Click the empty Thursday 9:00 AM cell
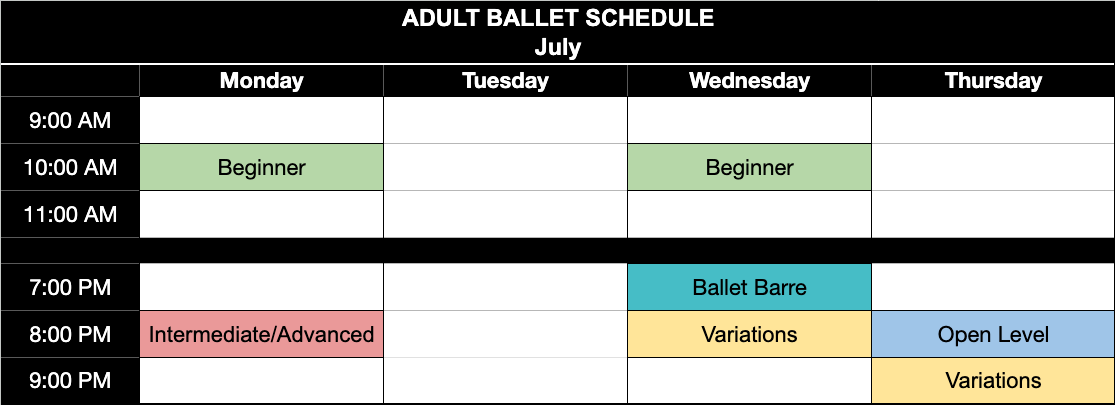1115x405 pixels. pyautogui.click(x=993, y=121)
